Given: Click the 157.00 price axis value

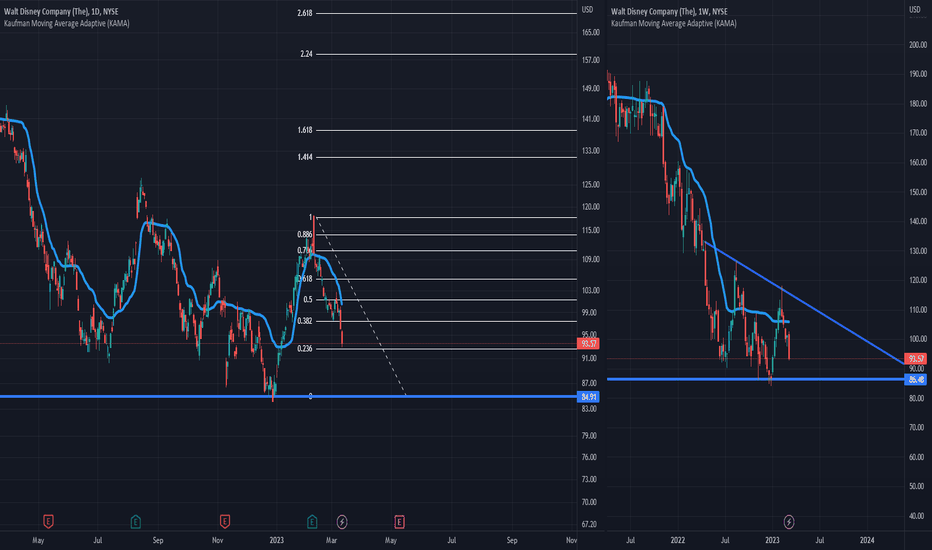Looking at the screenshot, I should pyautogui.click(x=590, y=60).
